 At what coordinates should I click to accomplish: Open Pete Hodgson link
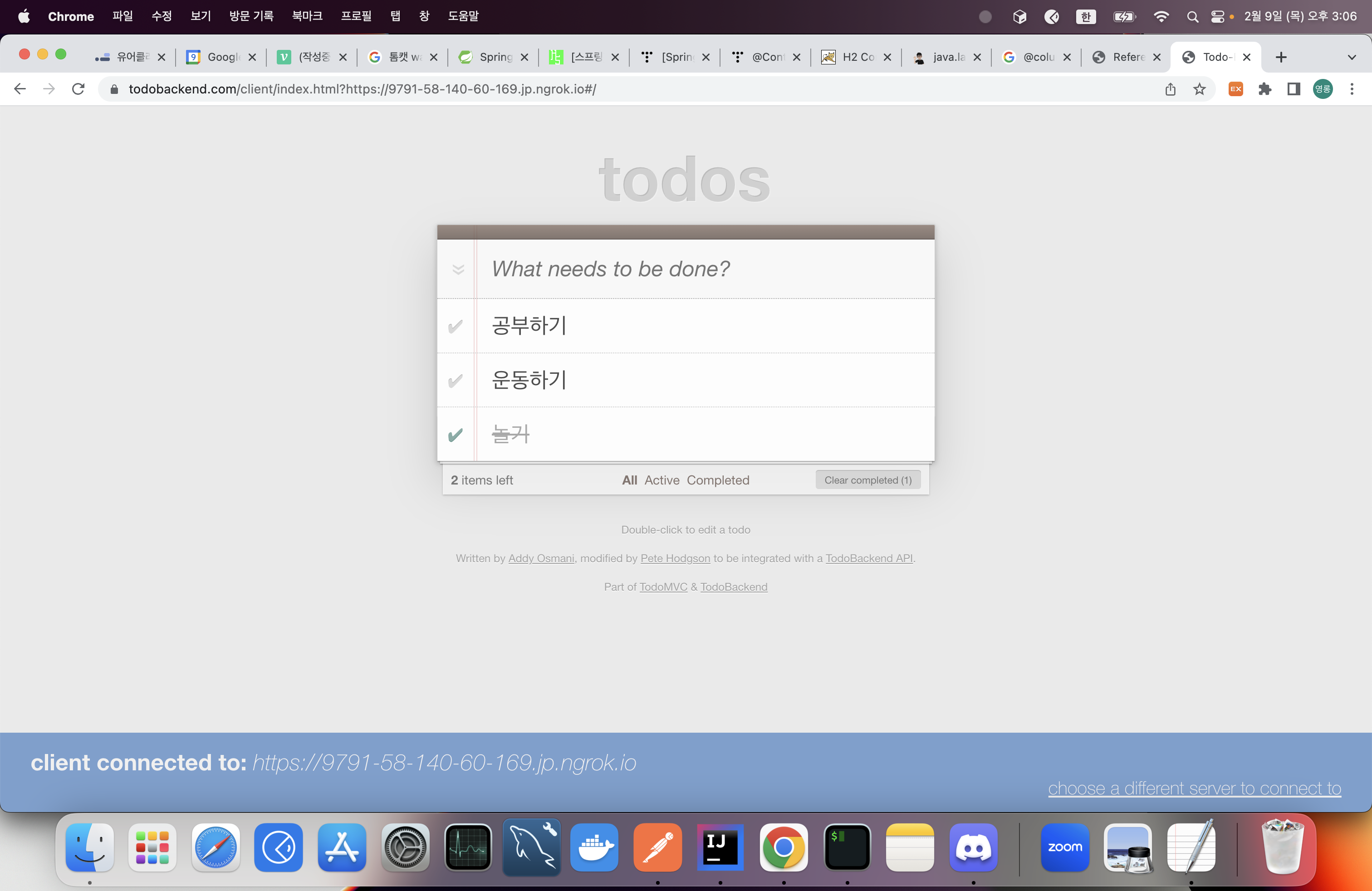pyautogui.click(x=675, y=558)
